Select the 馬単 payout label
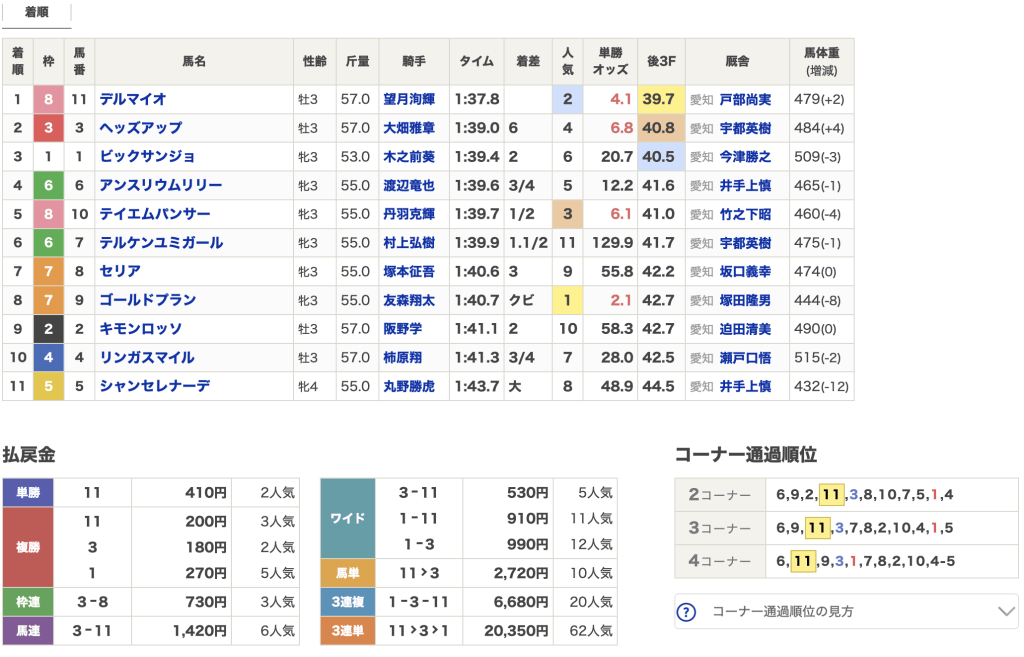The image size is (1024, 657). tap(347, 573)
